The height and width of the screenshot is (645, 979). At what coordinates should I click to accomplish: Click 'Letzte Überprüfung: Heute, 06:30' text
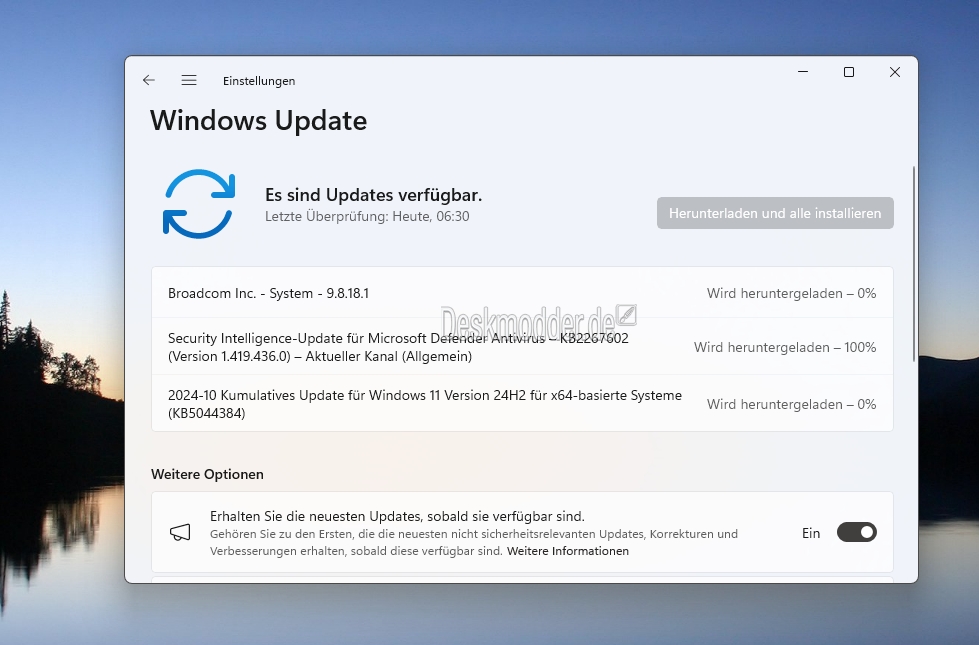tap(367, 216)
